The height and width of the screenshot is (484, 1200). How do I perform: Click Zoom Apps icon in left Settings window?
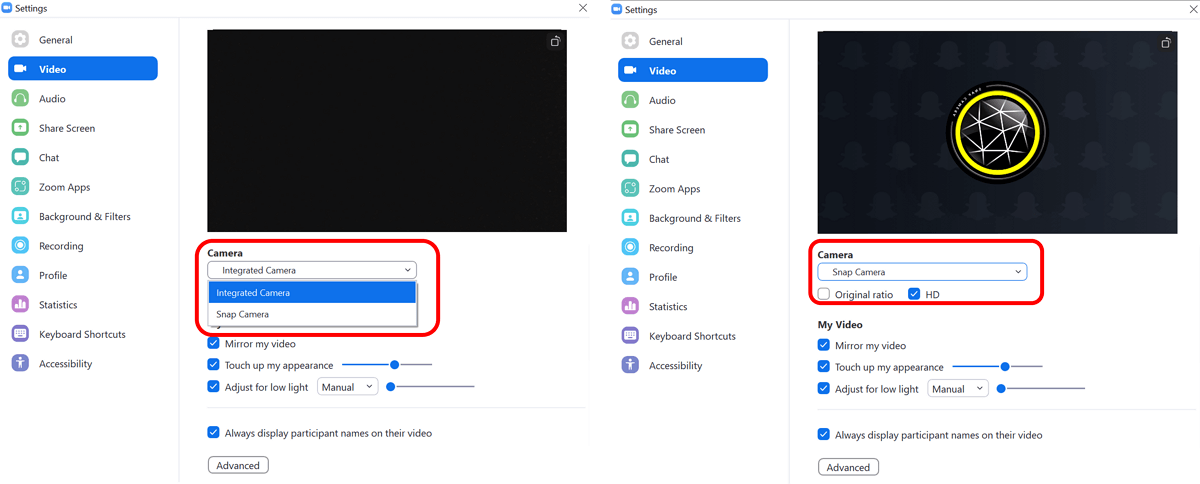(x=20, y=187)
